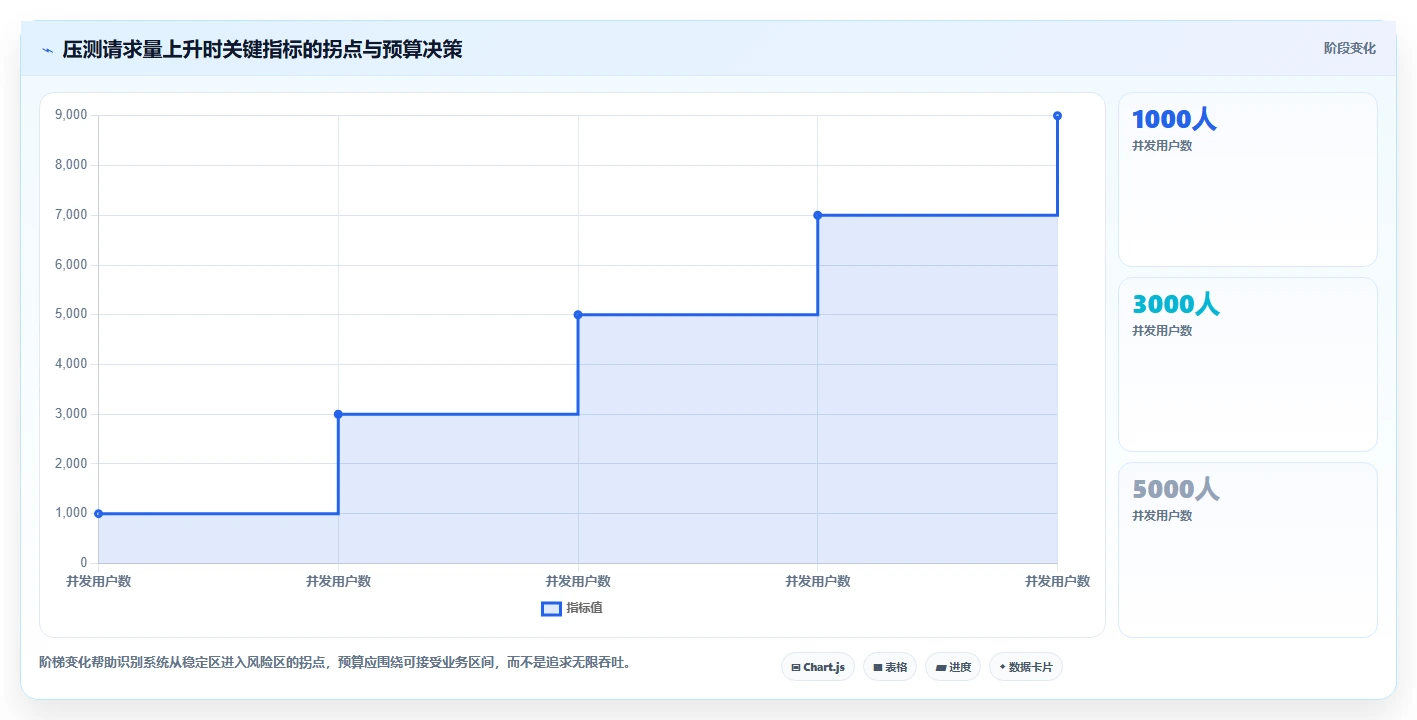
Task: Toggle the 指标值 legend swatch
Action: pyautogui.click(x=551, y=608)
